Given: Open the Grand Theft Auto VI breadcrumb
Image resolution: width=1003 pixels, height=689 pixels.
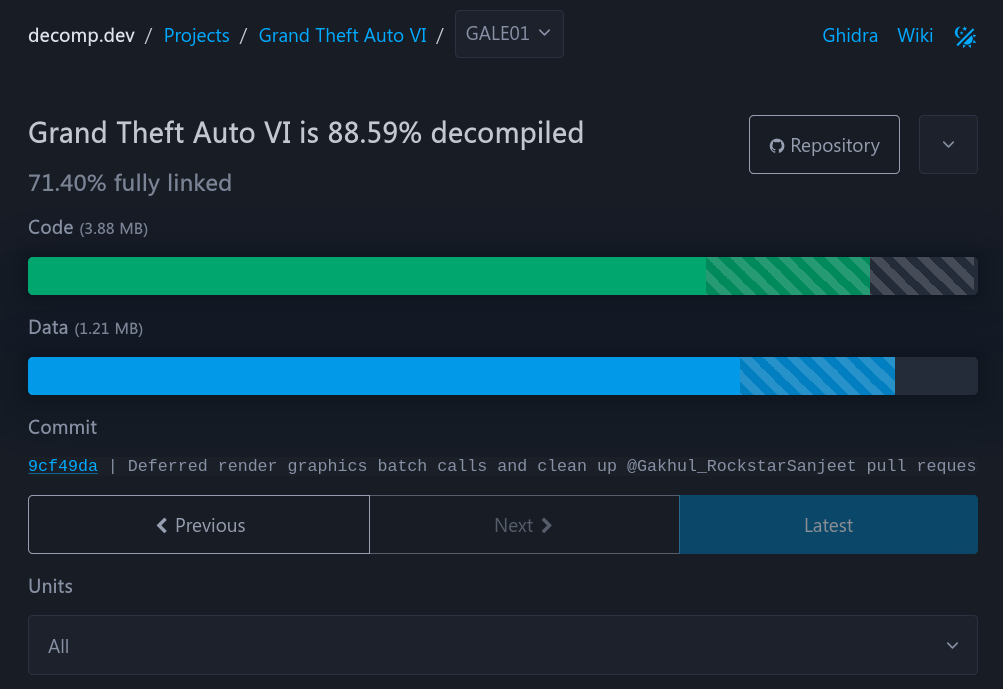Looking at the screenshot, I should (x=342, y=35).
